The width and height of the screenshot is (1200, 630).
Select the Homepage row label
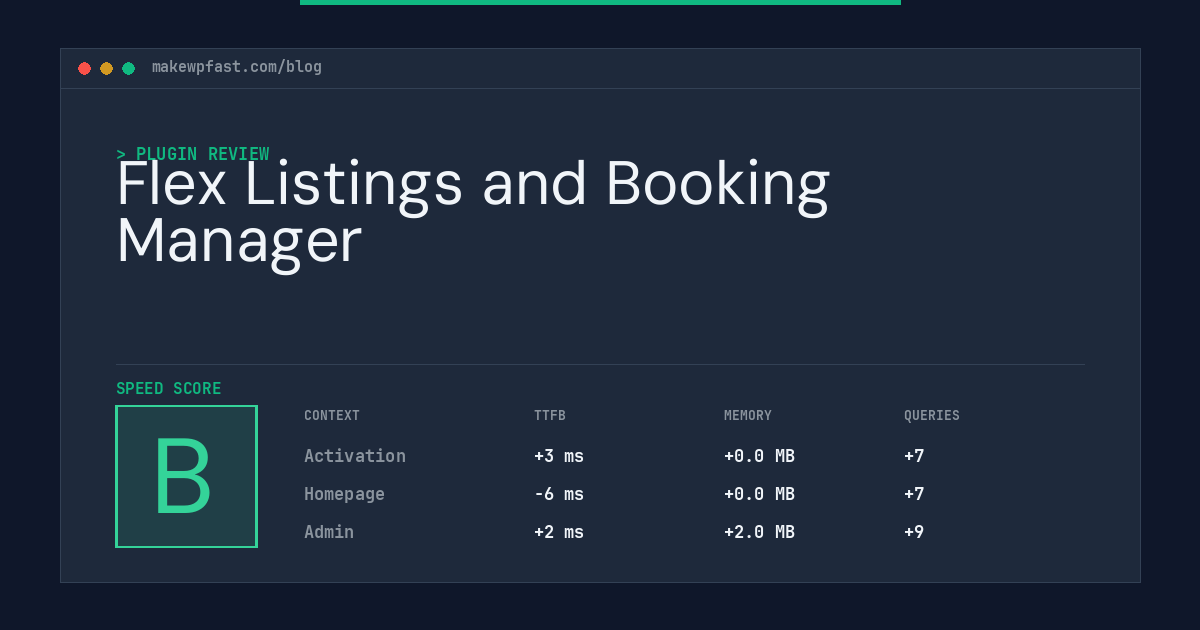click(344, 494)
